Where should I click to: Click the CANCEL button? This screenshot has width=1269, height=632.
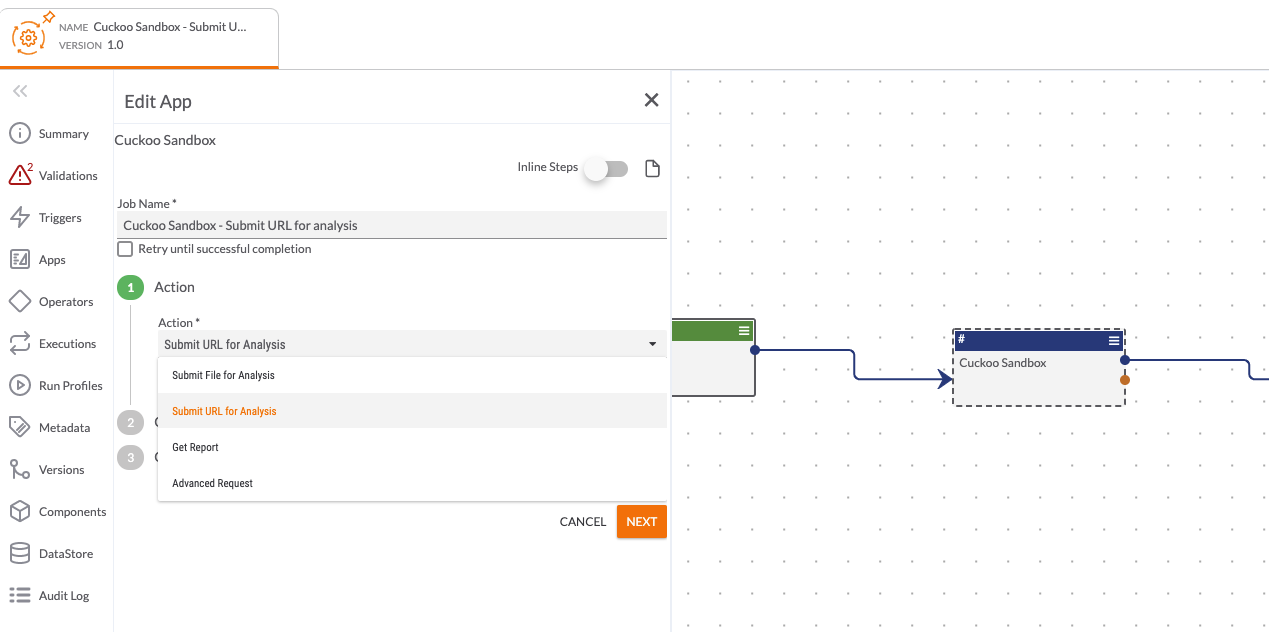(x=583, y=522)
